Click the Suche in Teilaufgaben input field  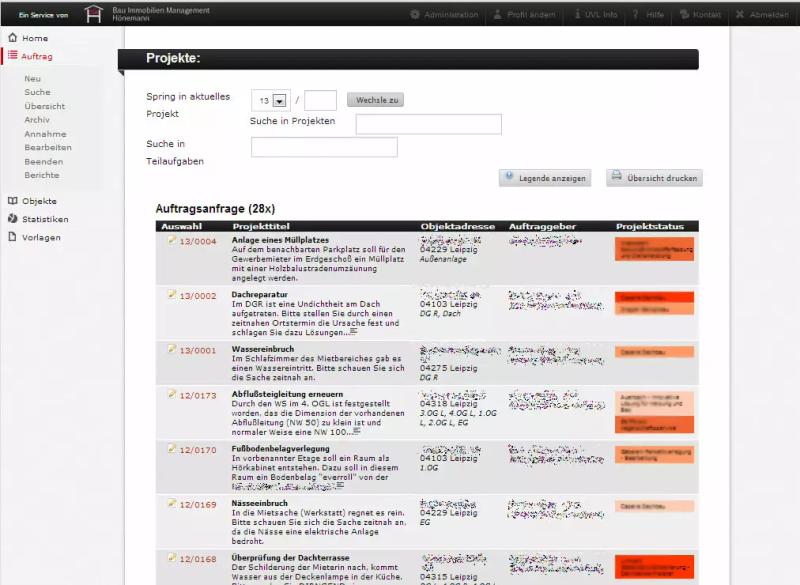pos(324,147)
